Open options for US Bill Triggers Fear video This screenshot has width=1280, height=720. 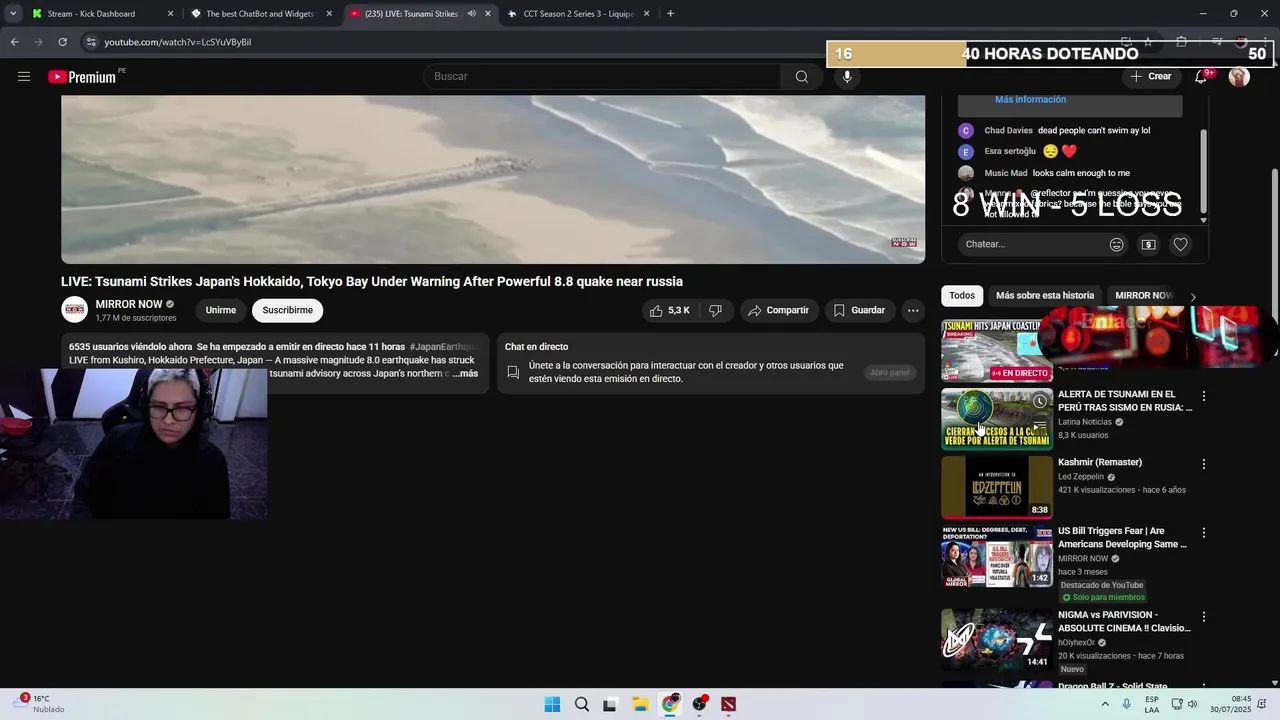point(1204,533)
